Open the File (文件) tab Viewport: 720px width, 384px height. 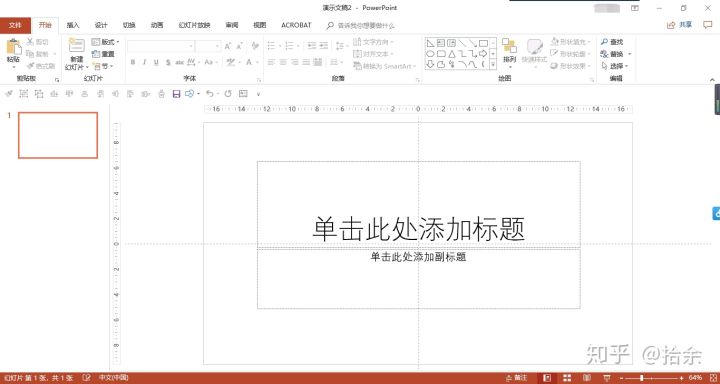(x=15, y=25)
